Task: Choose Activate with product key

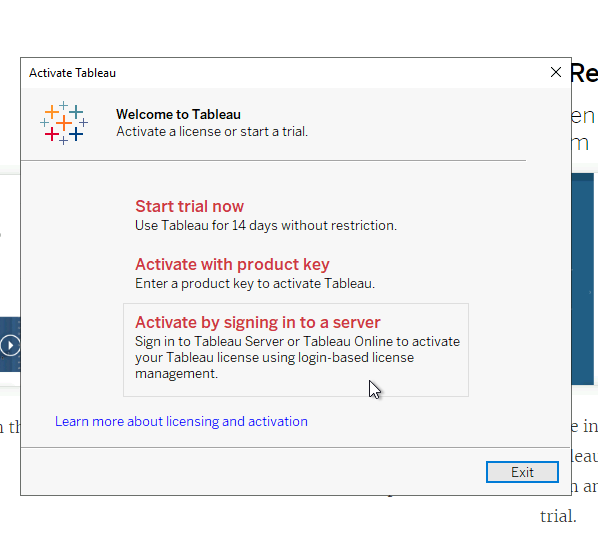Action: [232, 264]
